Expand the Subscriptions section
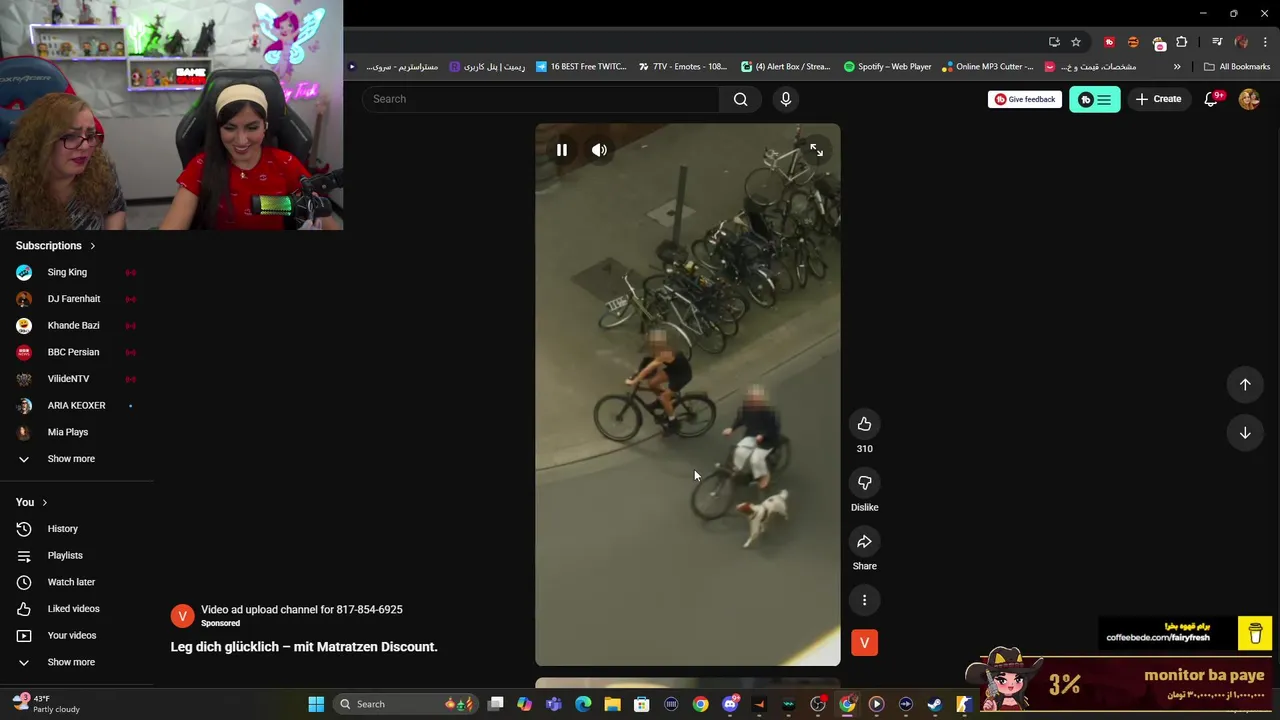This screenshot has height=720, width=1280. click(56, 246)
